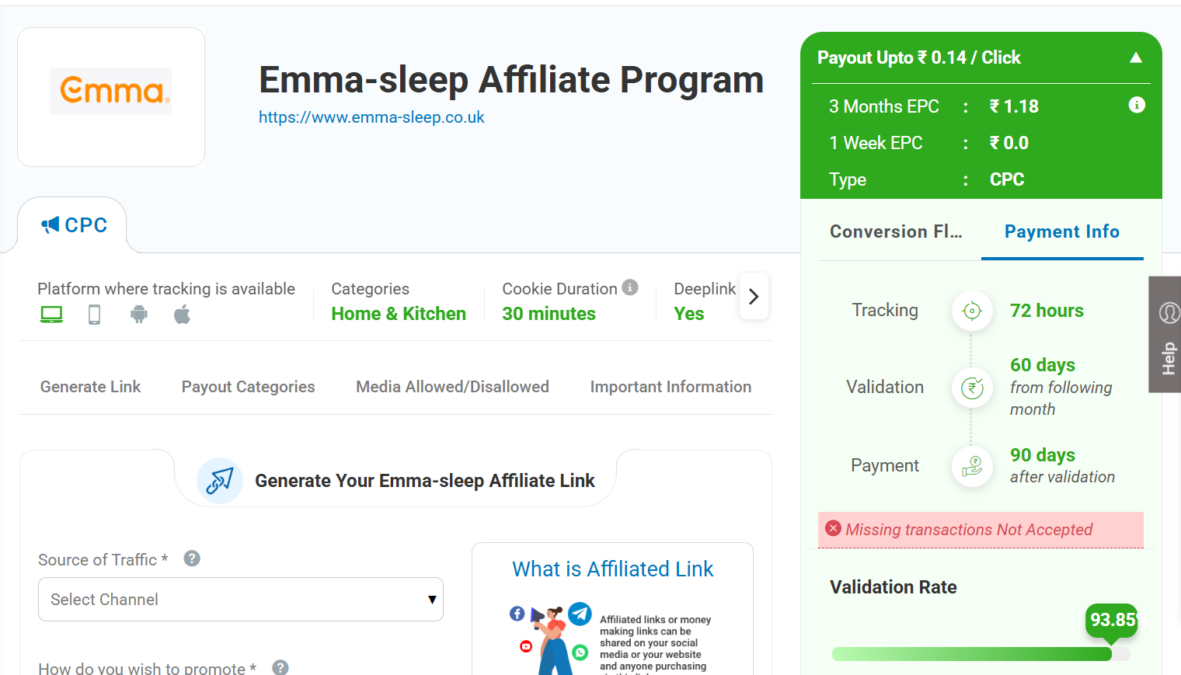This screenshot has height=675, width=1181.
Task: Select the CPC megaphone tab
Action: click(74, 225)
